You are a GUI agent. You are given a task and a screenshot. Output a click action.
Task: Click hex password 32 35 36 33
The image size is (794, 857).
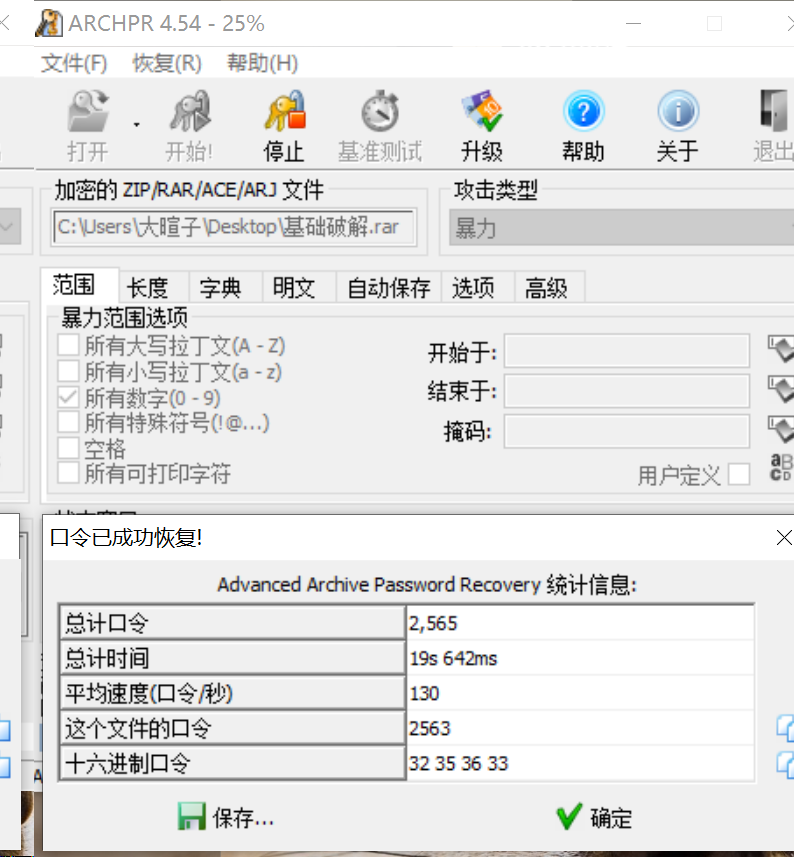[458, 763]
